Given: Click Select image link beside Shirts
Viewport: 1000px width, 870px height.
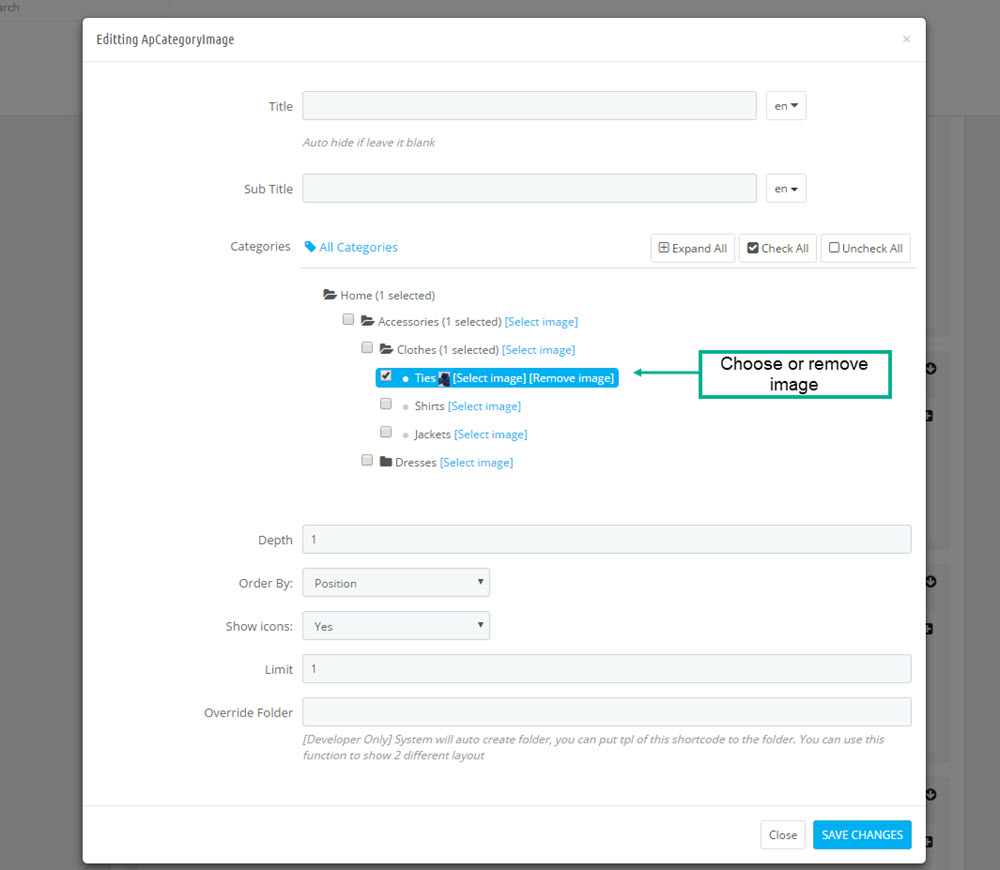Looking at the screenshot, I should tap(484, 406).
